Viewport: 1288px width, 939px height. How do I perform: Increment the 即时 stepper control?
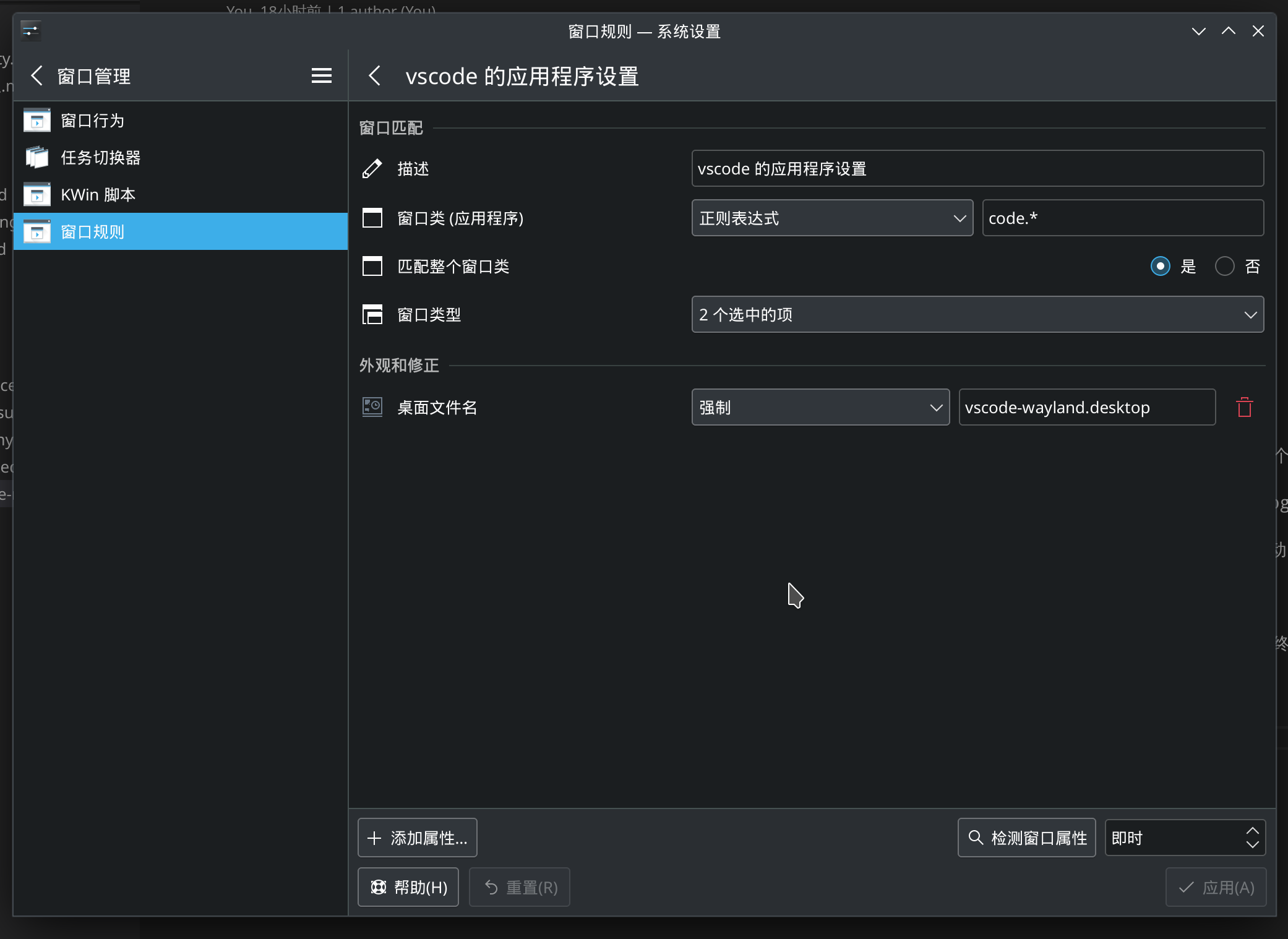click(1253, 831)
